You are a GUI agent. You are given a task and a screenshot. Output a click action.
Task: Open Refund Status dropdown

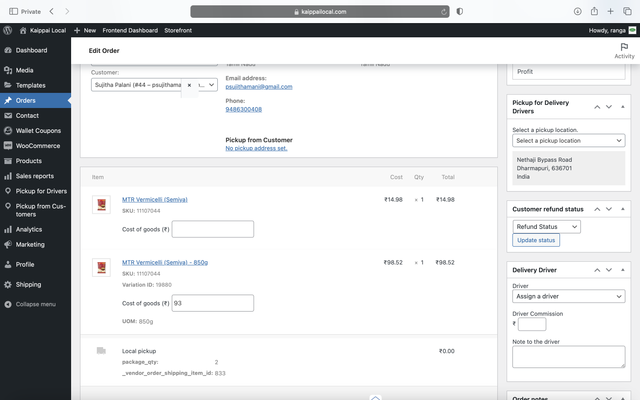547,227
